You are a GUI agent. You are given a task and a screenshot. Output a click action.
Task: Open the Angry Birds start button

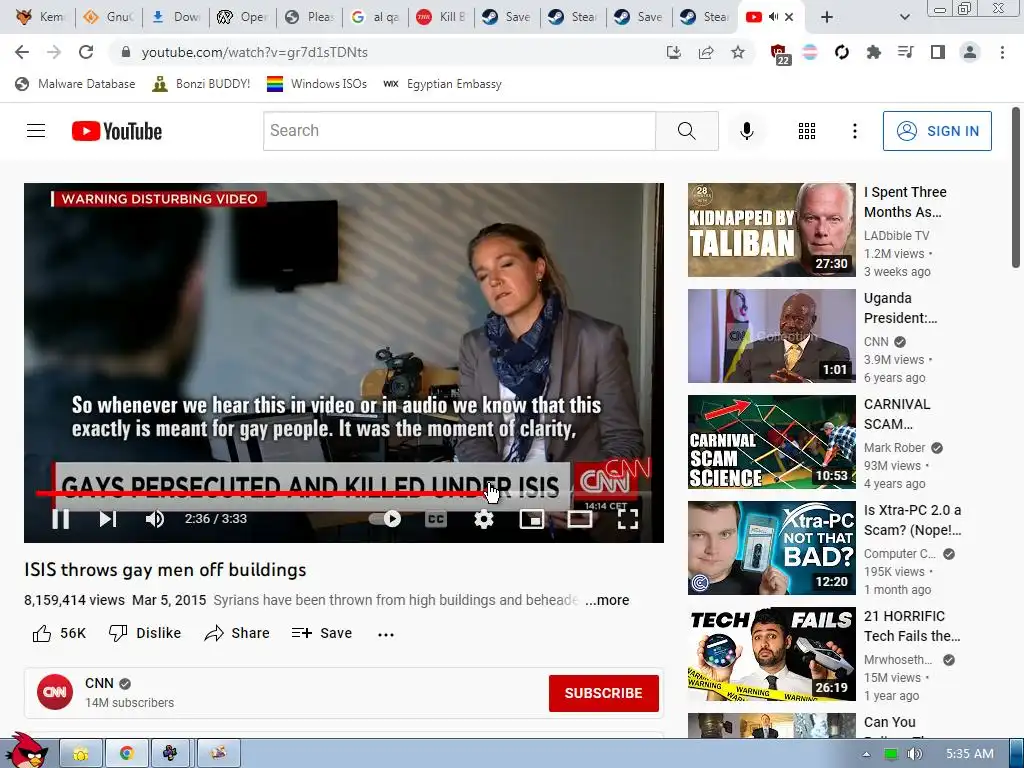[x=26, y=752]
